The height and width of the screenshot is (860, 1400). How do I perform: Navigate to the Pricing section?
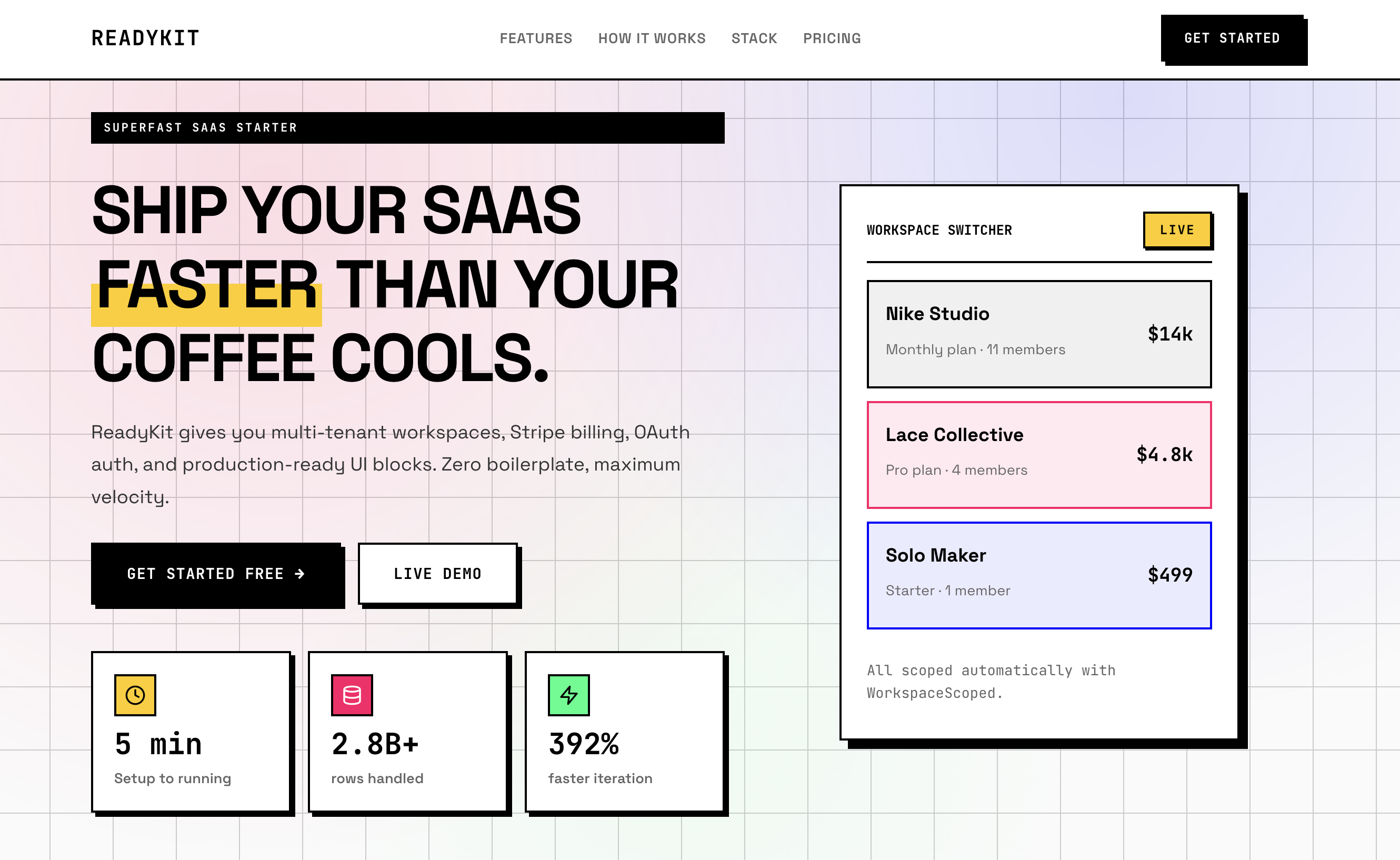pos(832,38)
